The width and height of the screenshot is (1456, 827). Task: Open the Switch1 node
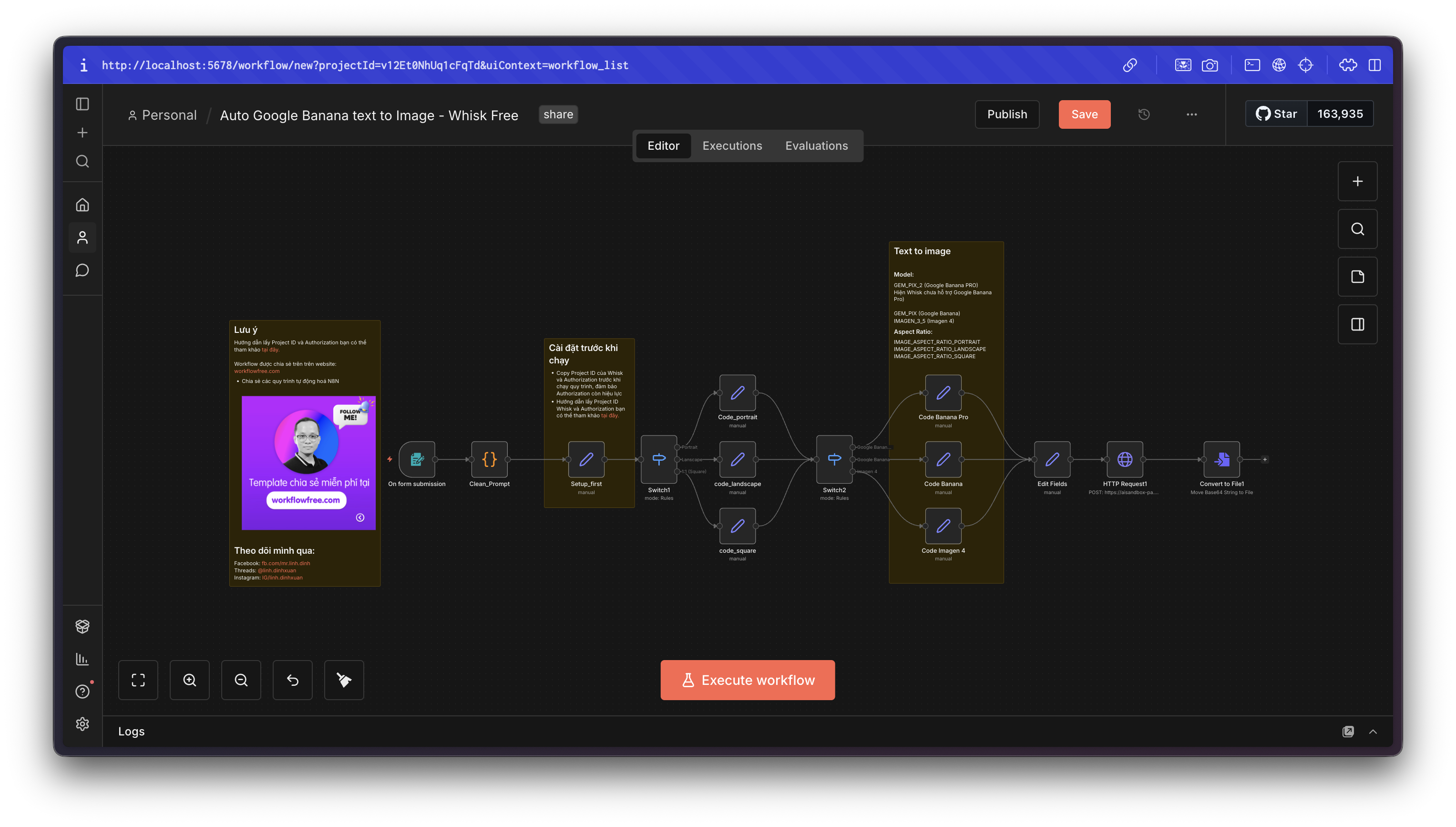[x=658, y=459]
